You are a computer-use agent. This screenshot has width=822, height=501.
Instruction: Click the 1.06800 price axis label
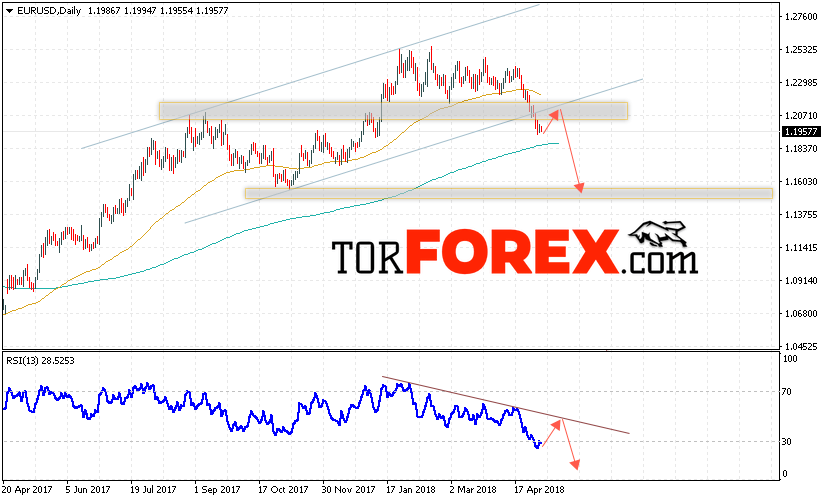pos(801,314)
